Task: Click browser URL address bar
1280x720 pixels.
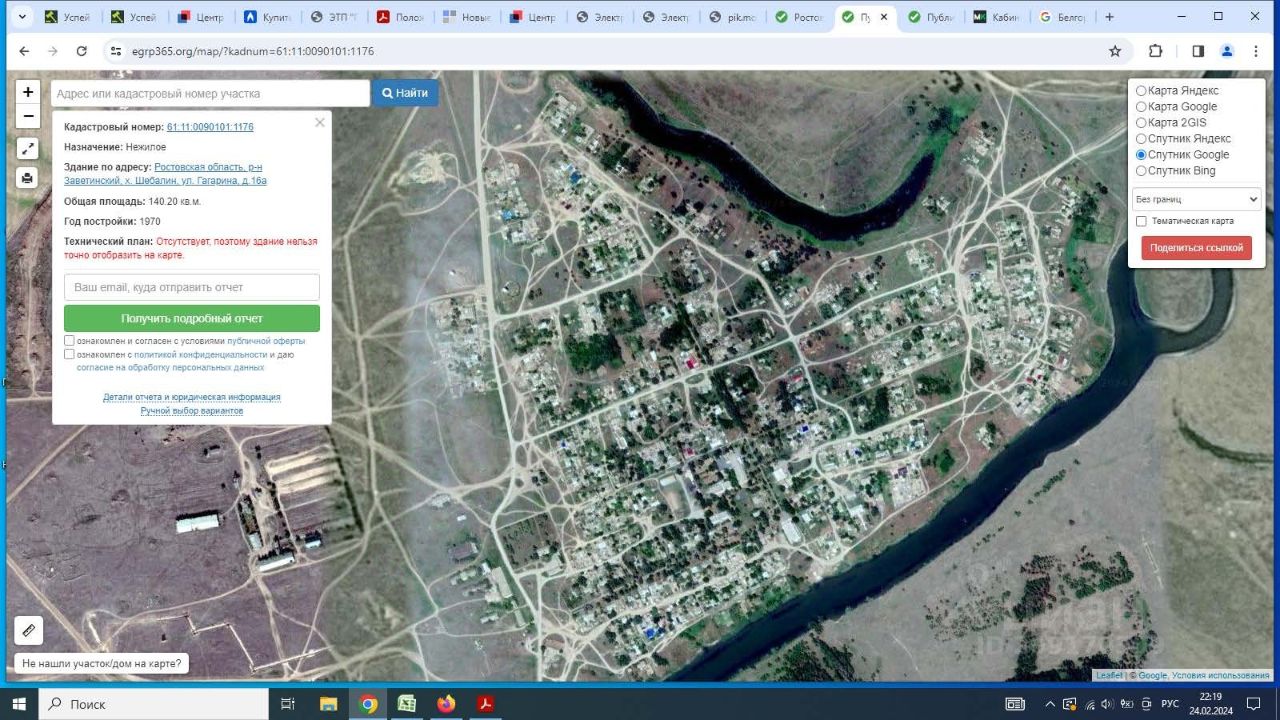Action: coord(610,51)
